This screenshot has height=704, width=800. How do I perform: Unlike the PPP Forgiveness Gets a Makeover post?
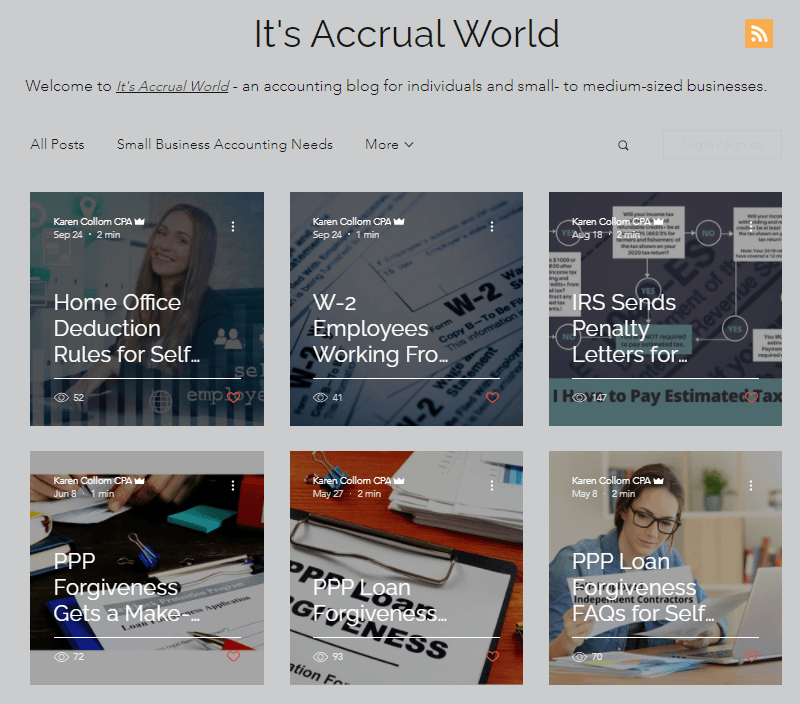tap(232, 657)
